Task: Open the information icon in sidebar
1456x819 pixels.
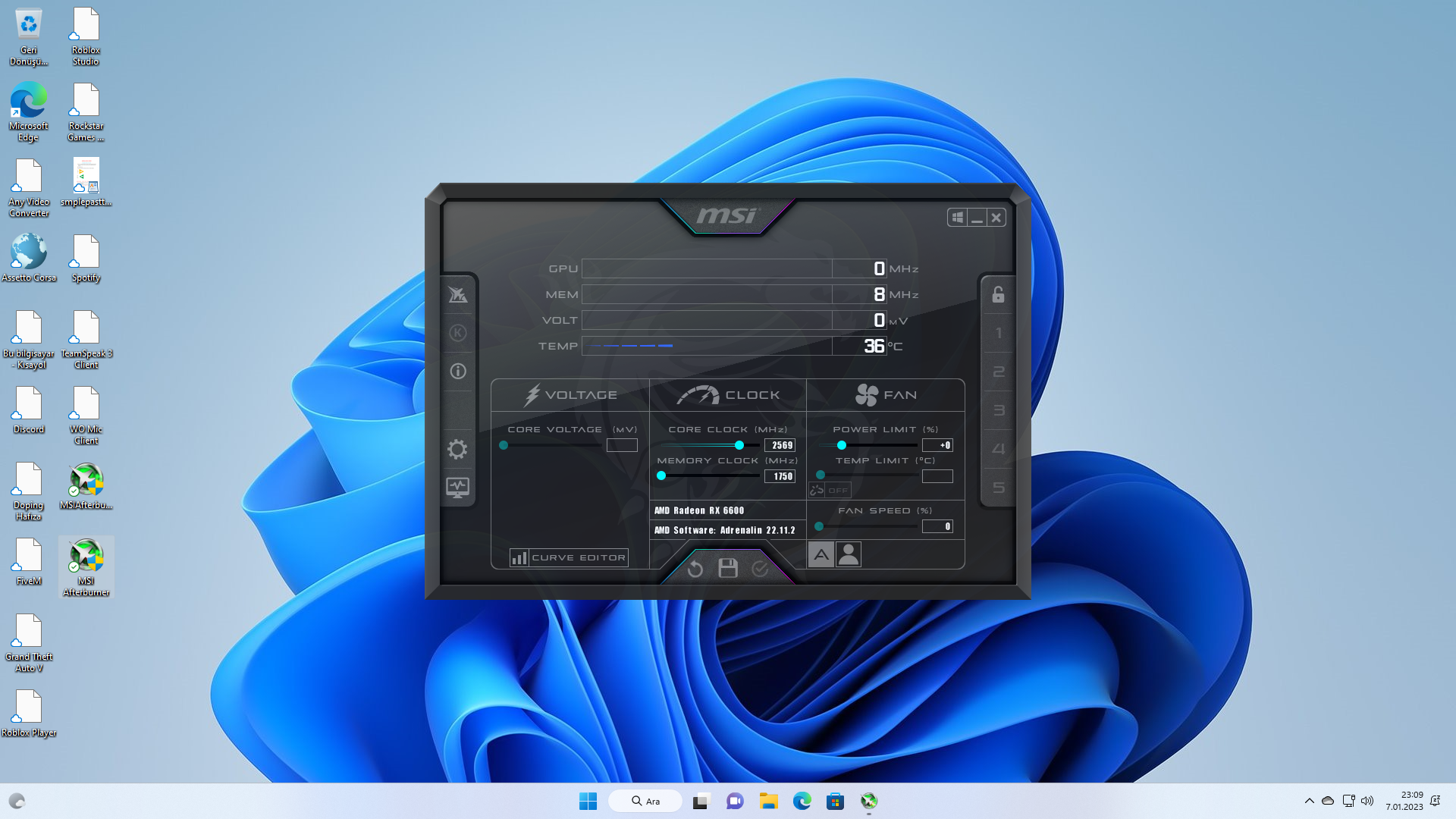Action: [457, 371]
